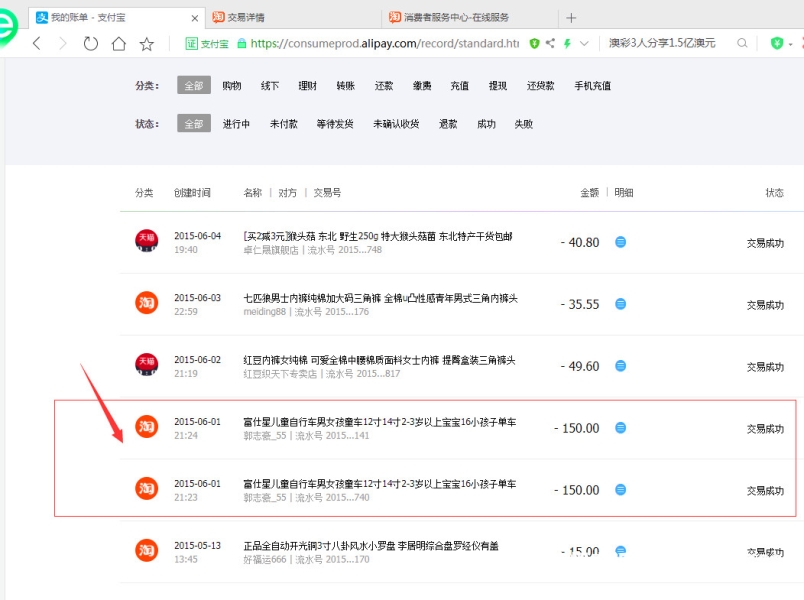804x600 pixels.
Task: Open details icon for the 49.60 transaction
Action: point(620,366)
